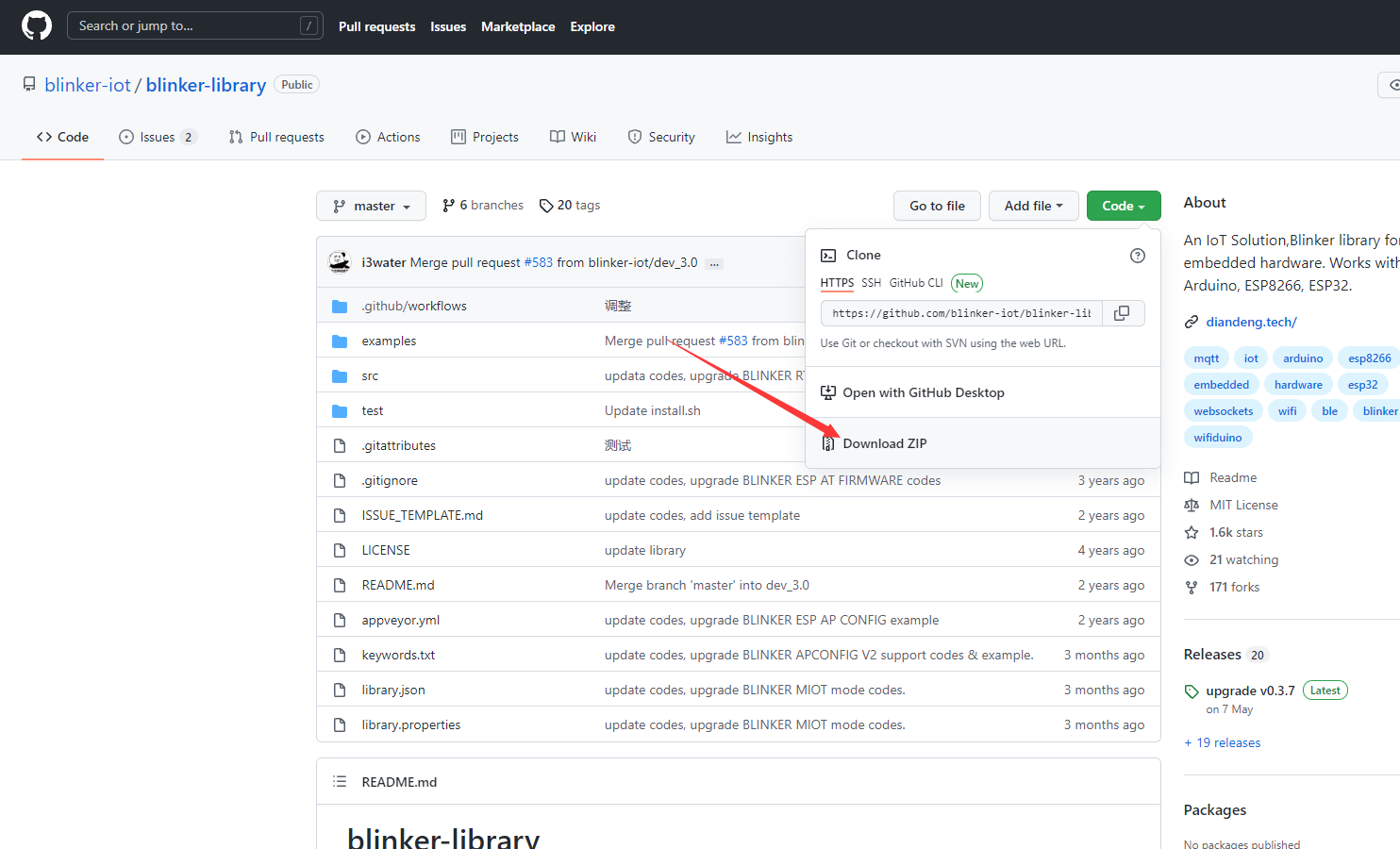The width and height of the screenshot is (1400, 849).
Task: Open the blinker-iot owner link
Action: tap(88, 85)
